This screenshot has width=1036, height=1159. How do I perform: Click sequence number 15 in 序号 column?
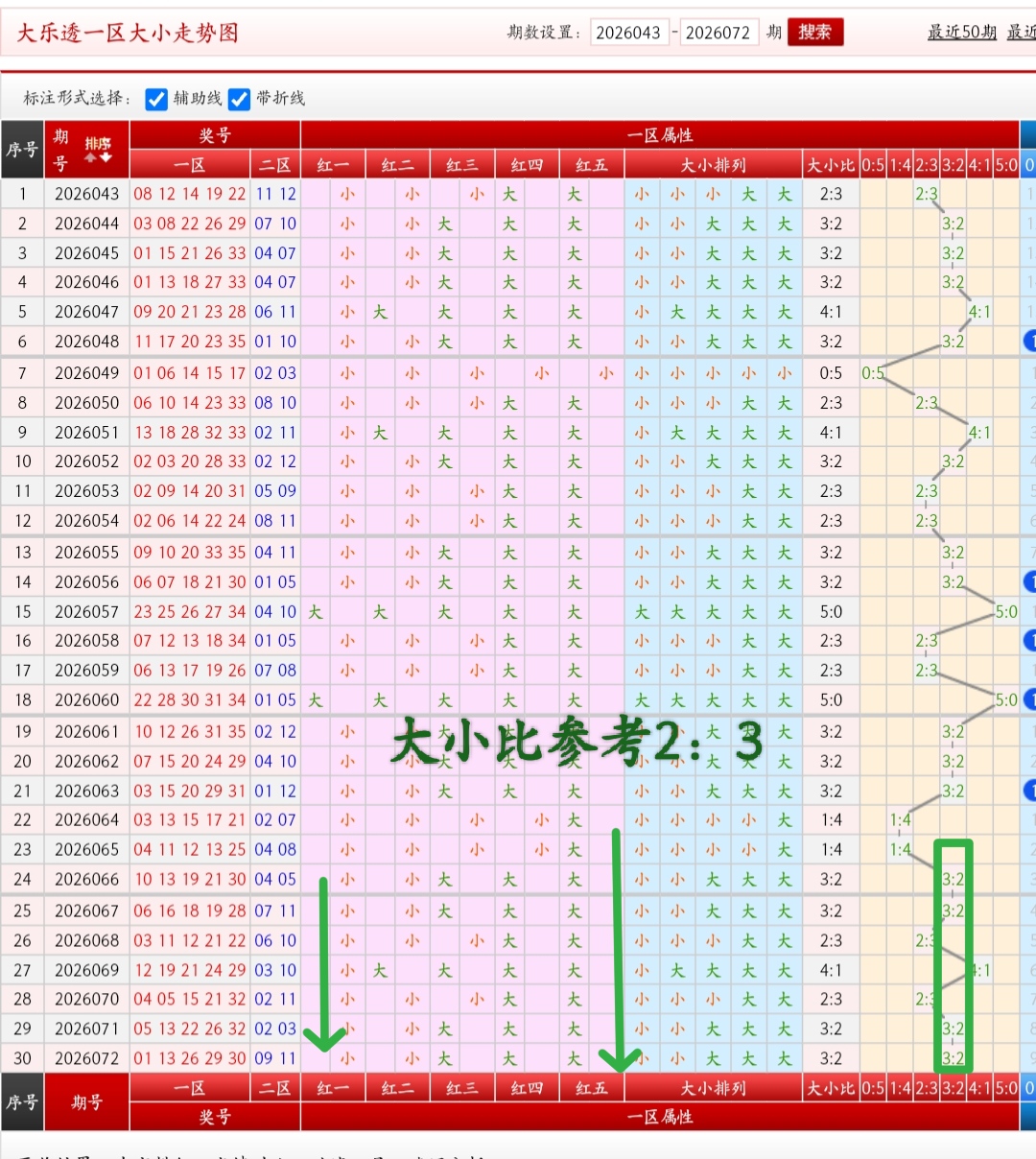(x=23, y=611)
